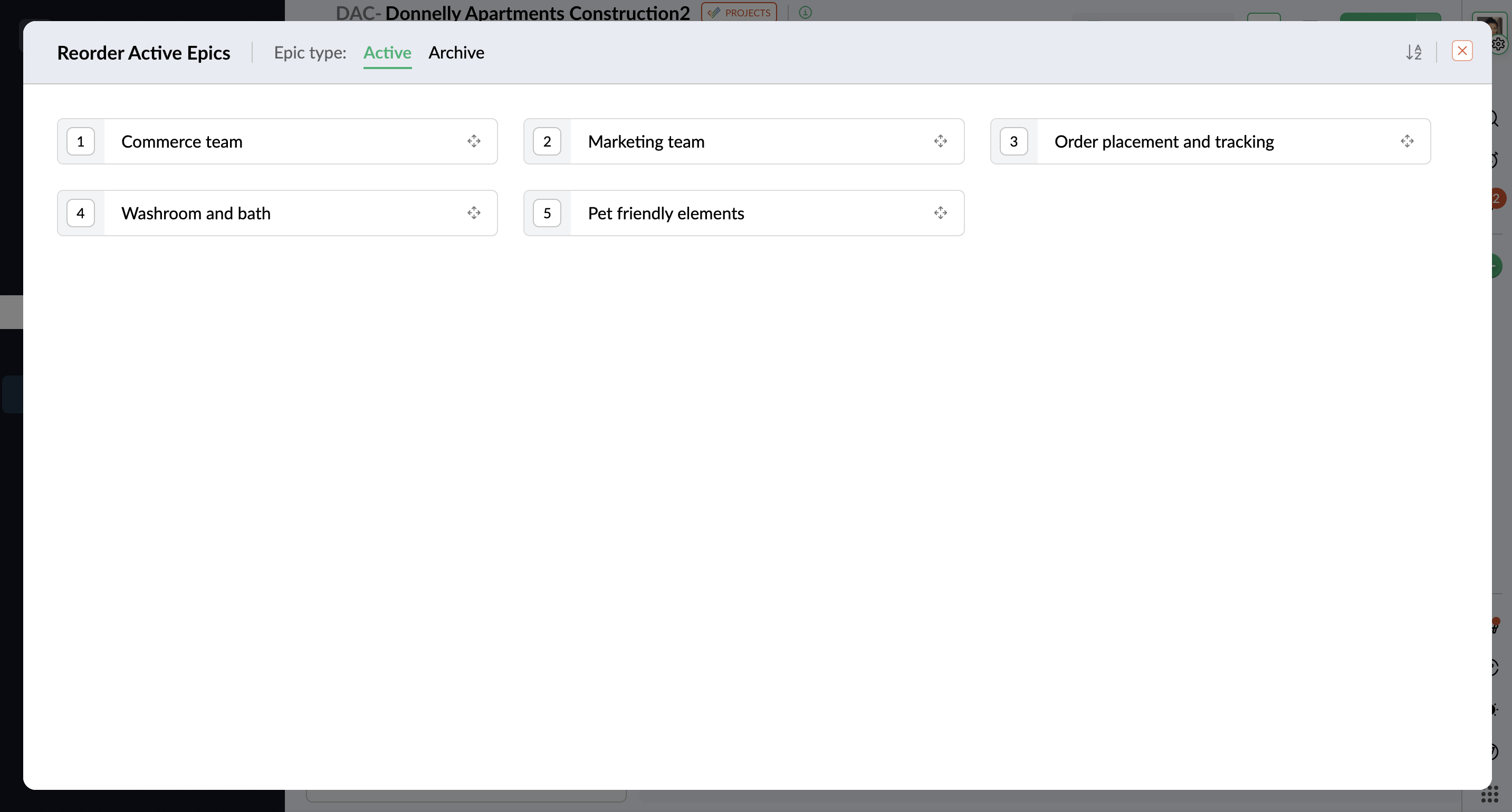The height and width of the screenshot is (812, 1512).
Task: Click drag handle for Commerce team epic
Action: (474, 141)
